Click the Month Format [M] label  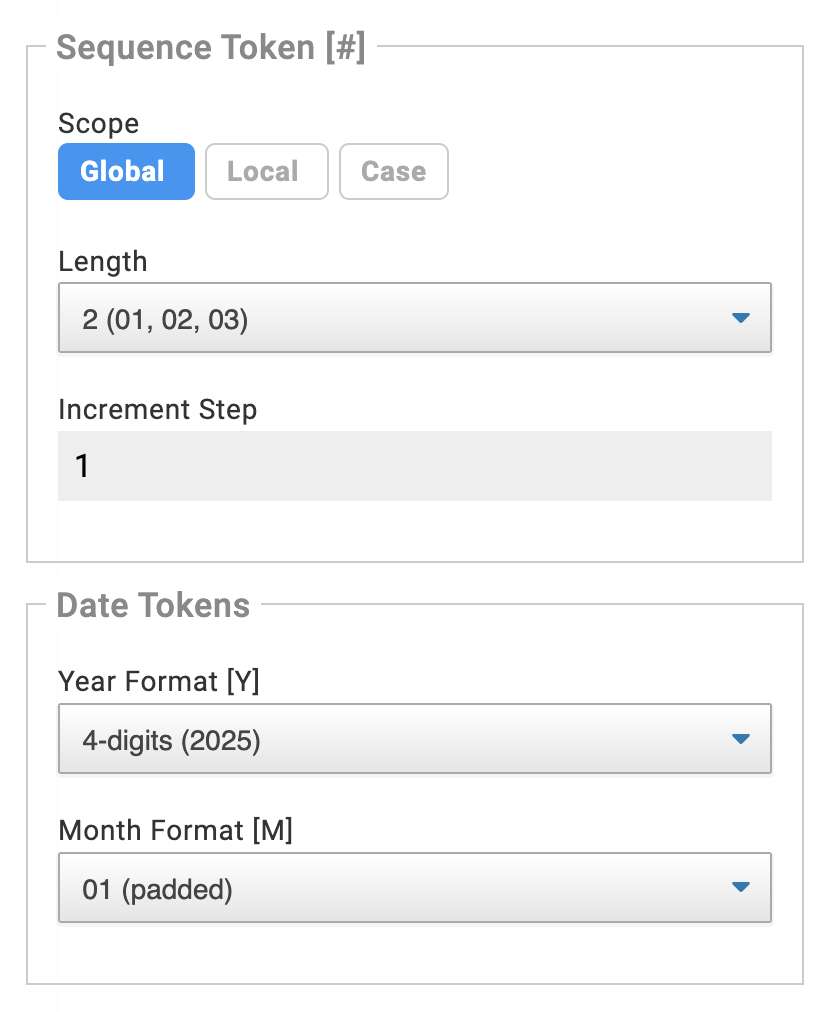[175, 830]
